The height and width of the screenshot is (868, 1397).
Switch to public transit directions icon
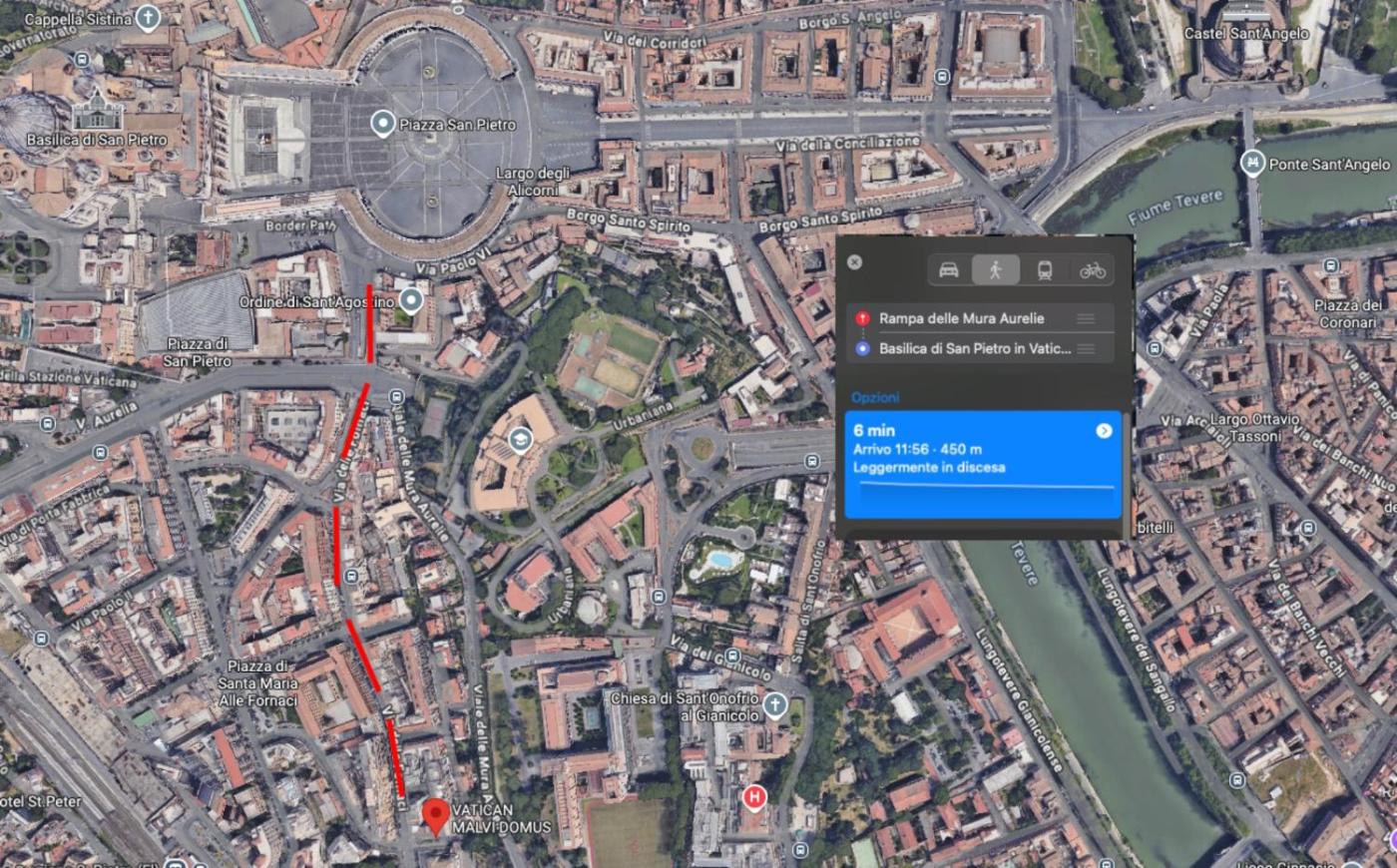tap(1044, 270)
